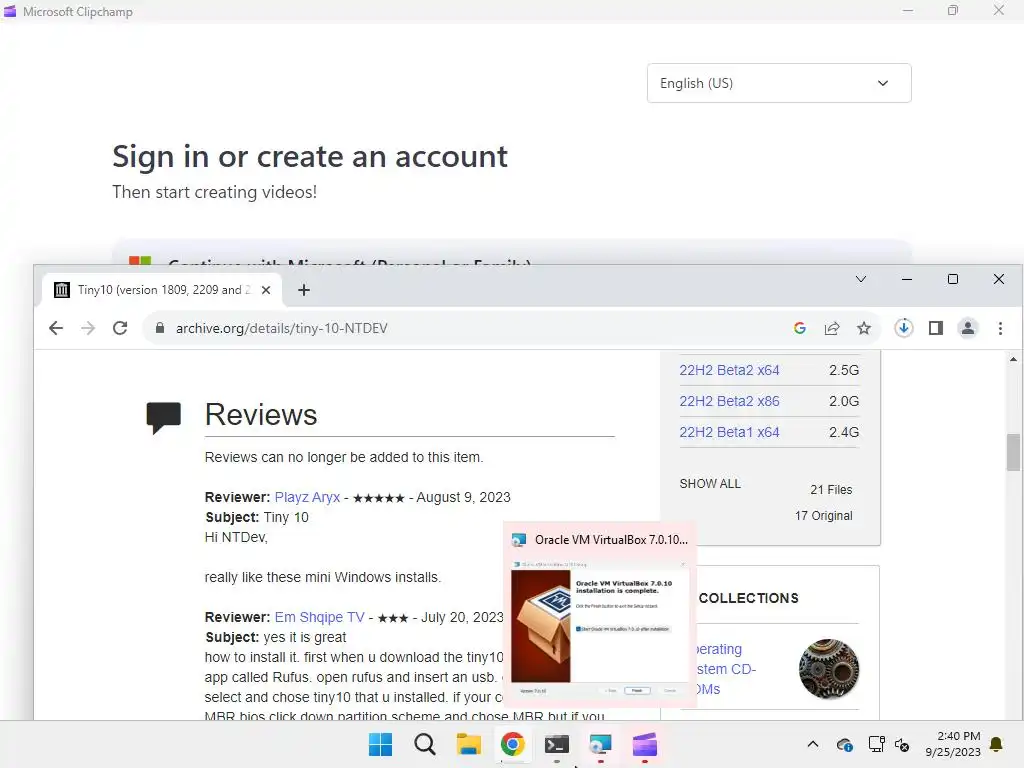
Task: Reload the archive.org page
Action: click(x=120, y=328)
